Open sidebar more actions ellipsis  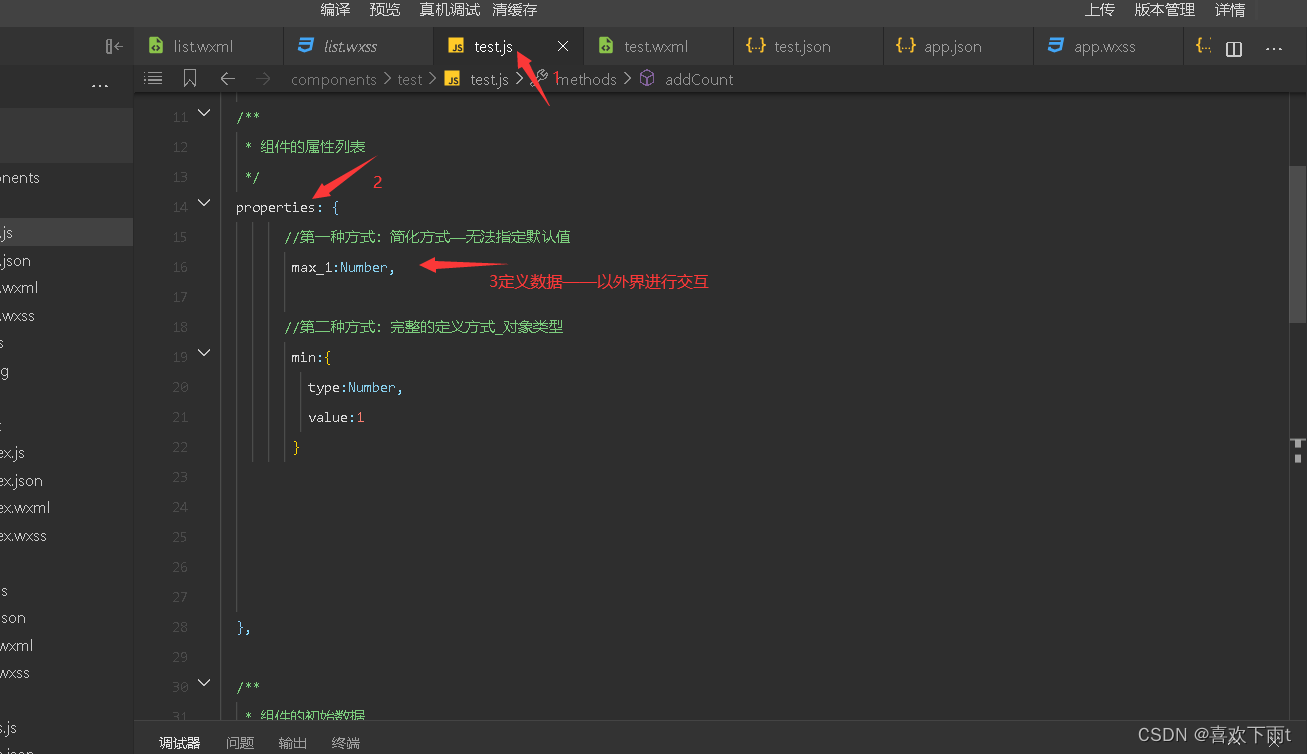click(100, 87)
